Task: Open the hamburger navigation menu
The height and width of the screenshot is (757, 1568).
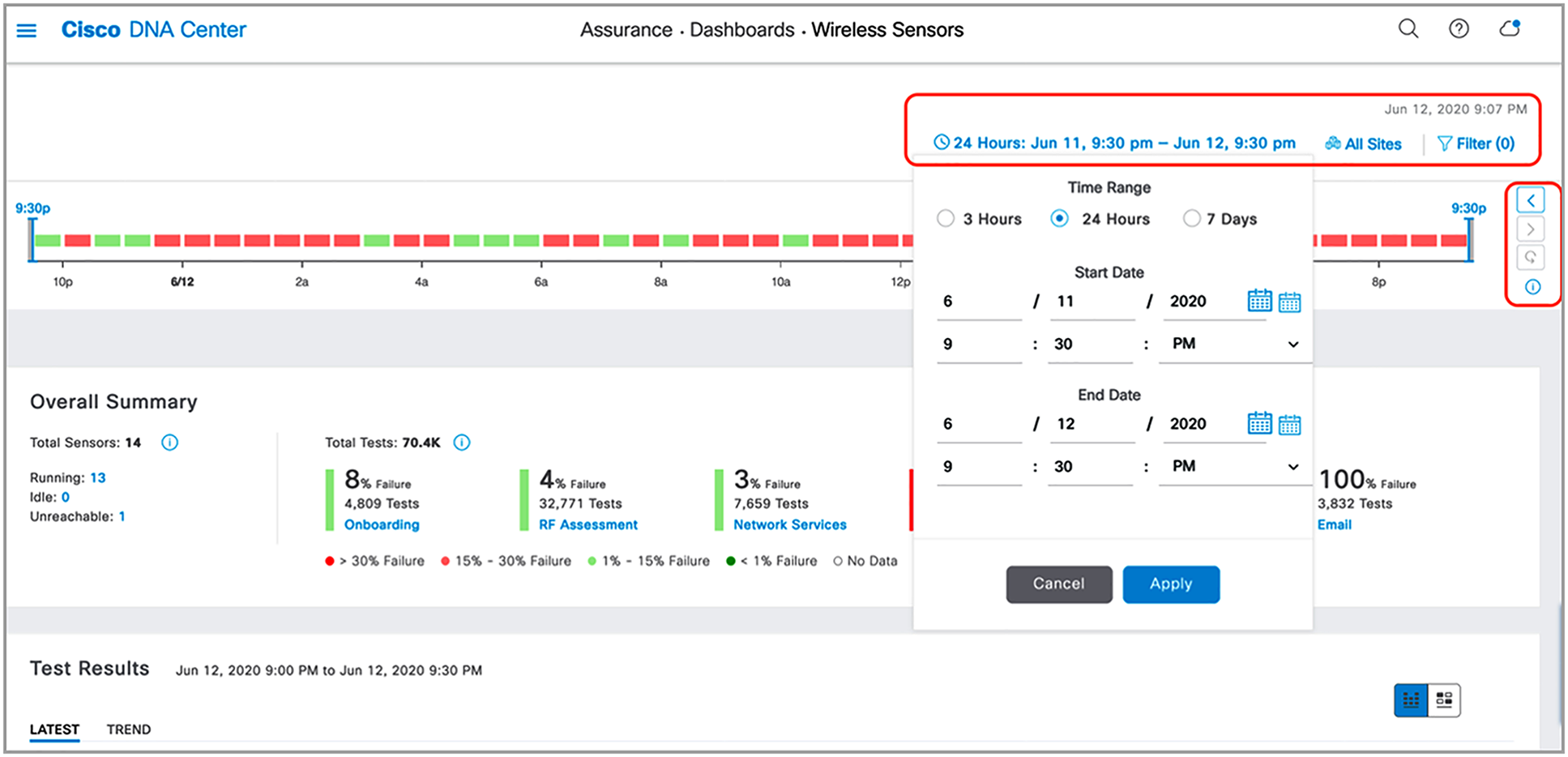Action: (27, 31)
